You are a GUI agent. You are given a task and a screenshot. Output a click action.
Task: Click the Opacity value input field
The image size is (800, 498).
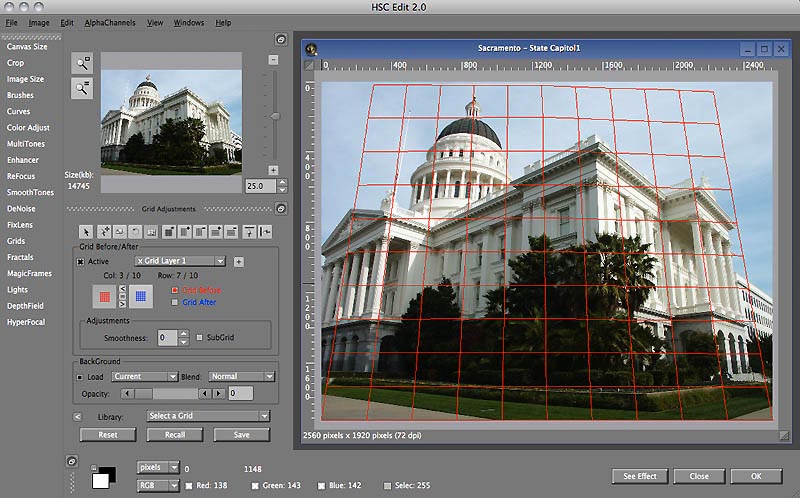[x=240, y=393]
